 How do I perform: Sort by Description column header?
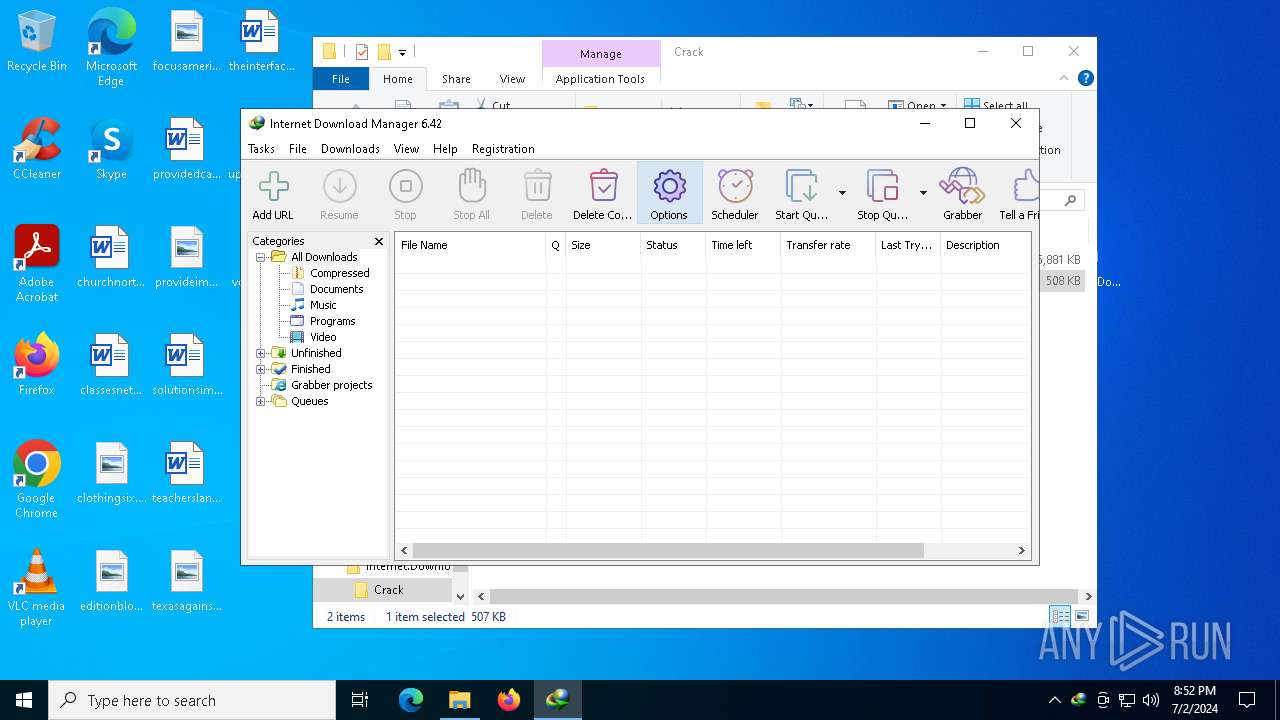pyautogui.click(x=985, y=245)
